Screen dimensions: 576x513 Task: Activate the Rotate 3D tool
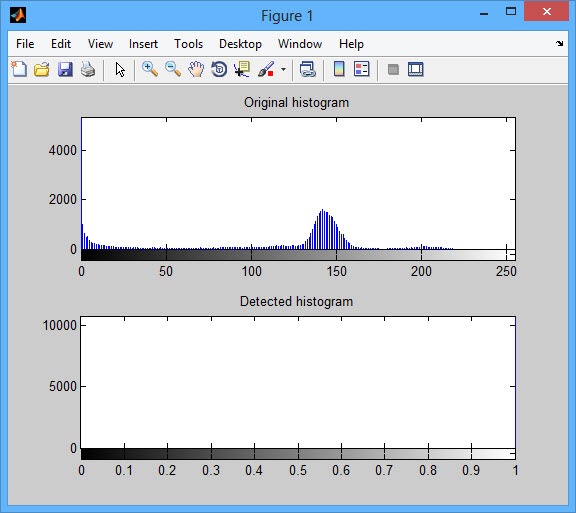pyautogui.click(x=219, y=69)
